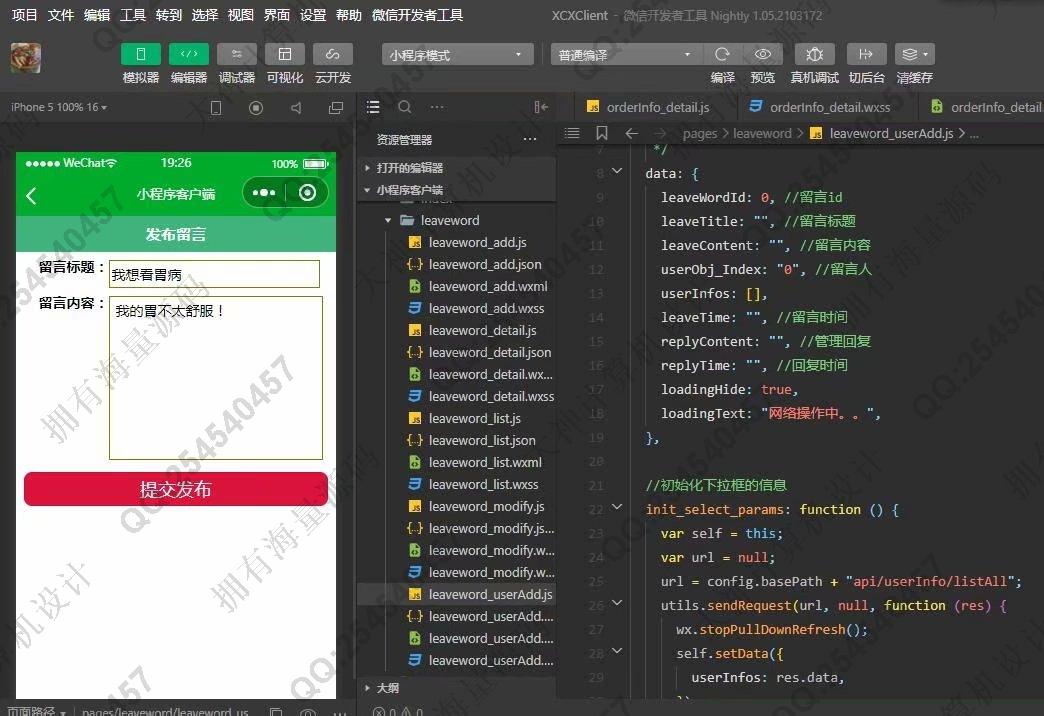This screenshot has height=716, width=1044.
Task: Open the 视图 menu
Action: [240, 15]
